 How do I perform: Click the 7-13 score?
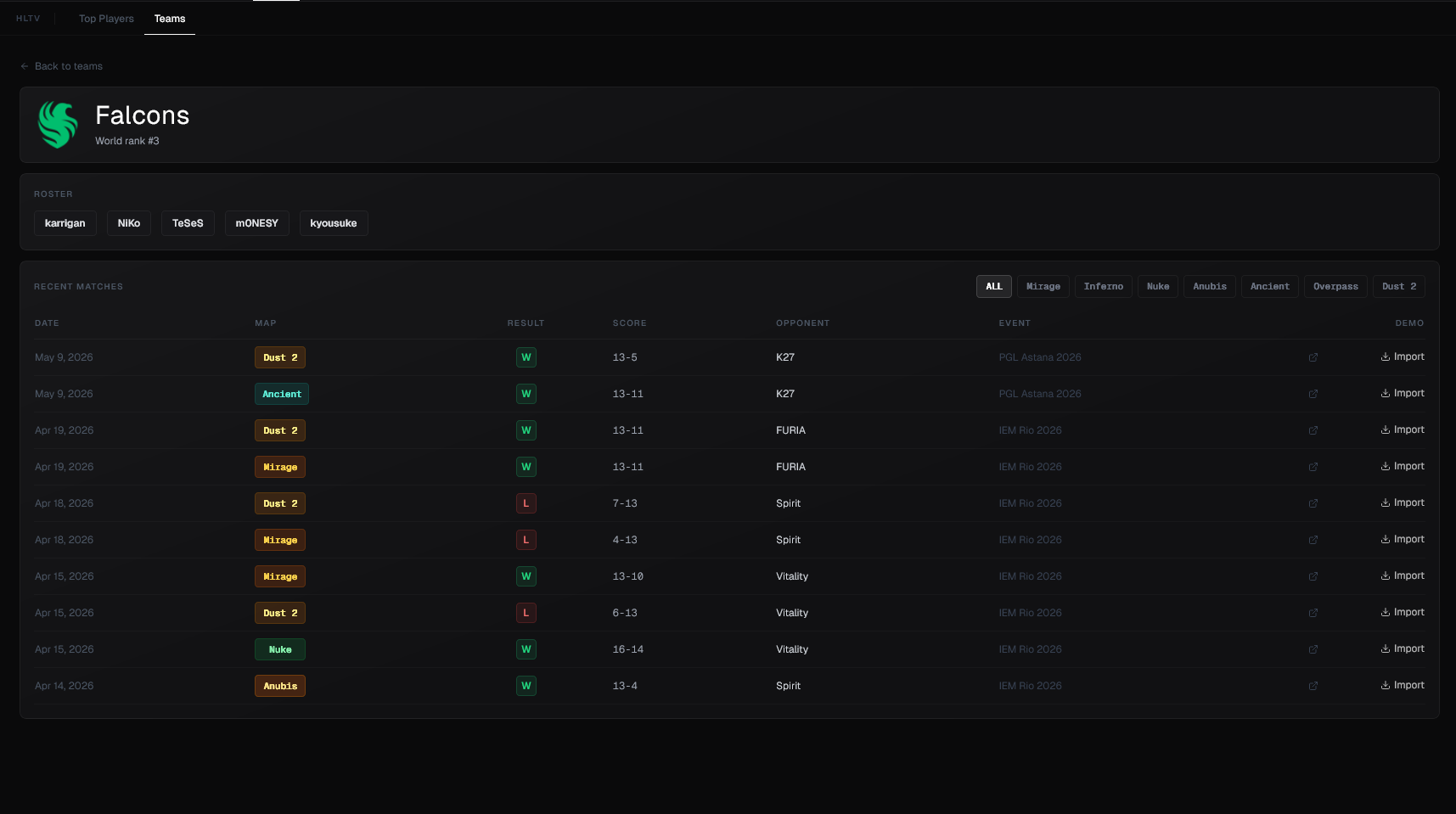[625, 503]
